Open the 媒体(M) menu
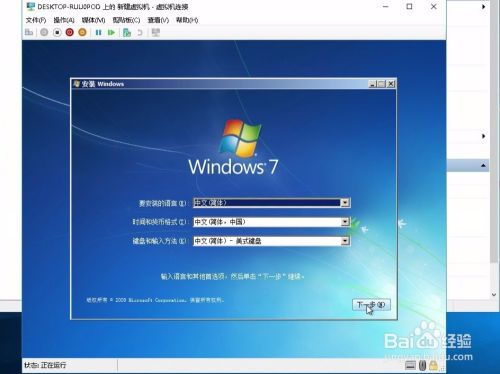The height and width of the screenshot is (374, 500). coord(93,20)
